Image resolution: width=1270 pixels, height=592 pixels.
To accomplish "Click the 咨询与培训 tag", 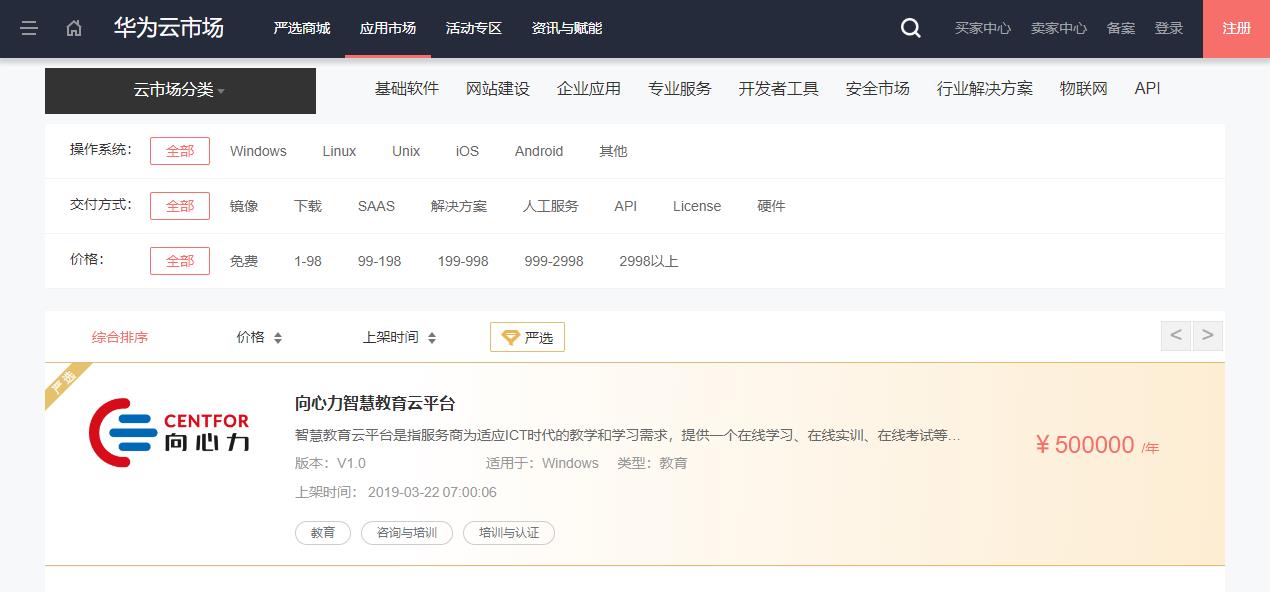I will pyautogui.click(x=407, y=533).
